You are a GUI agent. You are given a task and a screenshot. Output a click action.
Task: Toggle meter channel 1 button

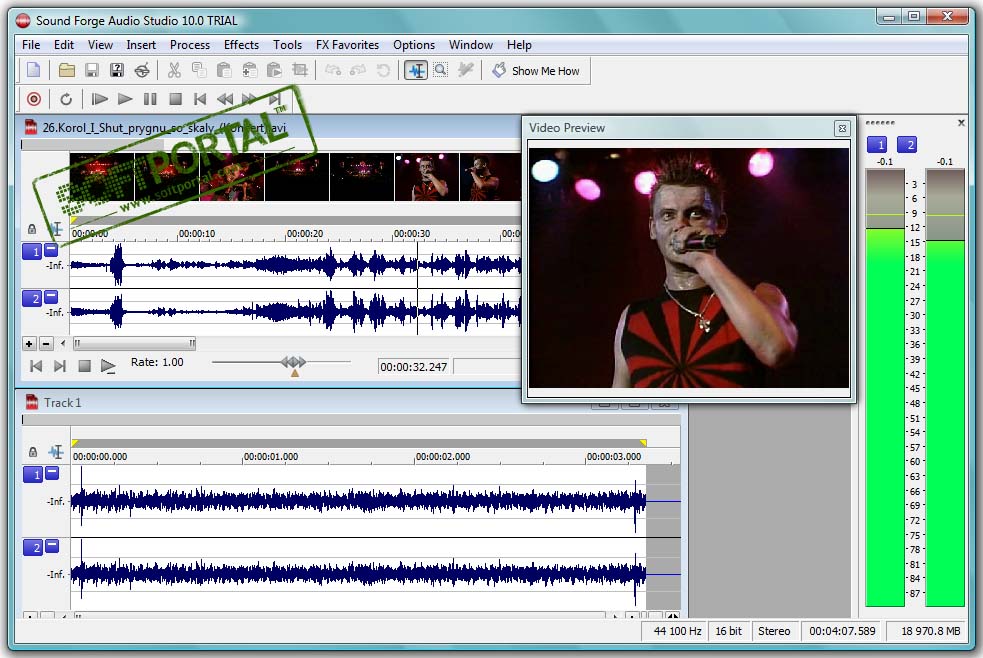(876, 145)
